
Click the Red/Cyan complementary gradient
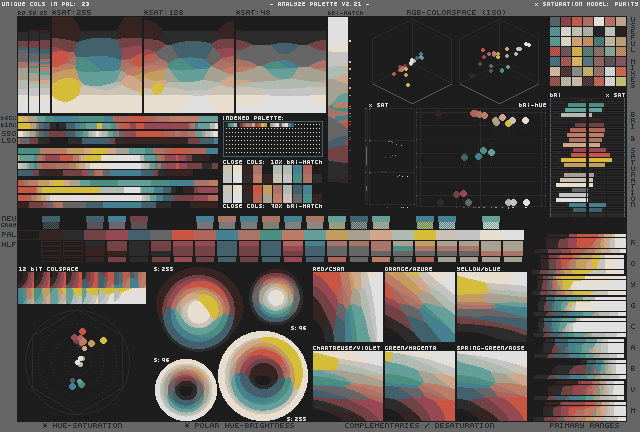pyautogui.click(x=347, y=307)
